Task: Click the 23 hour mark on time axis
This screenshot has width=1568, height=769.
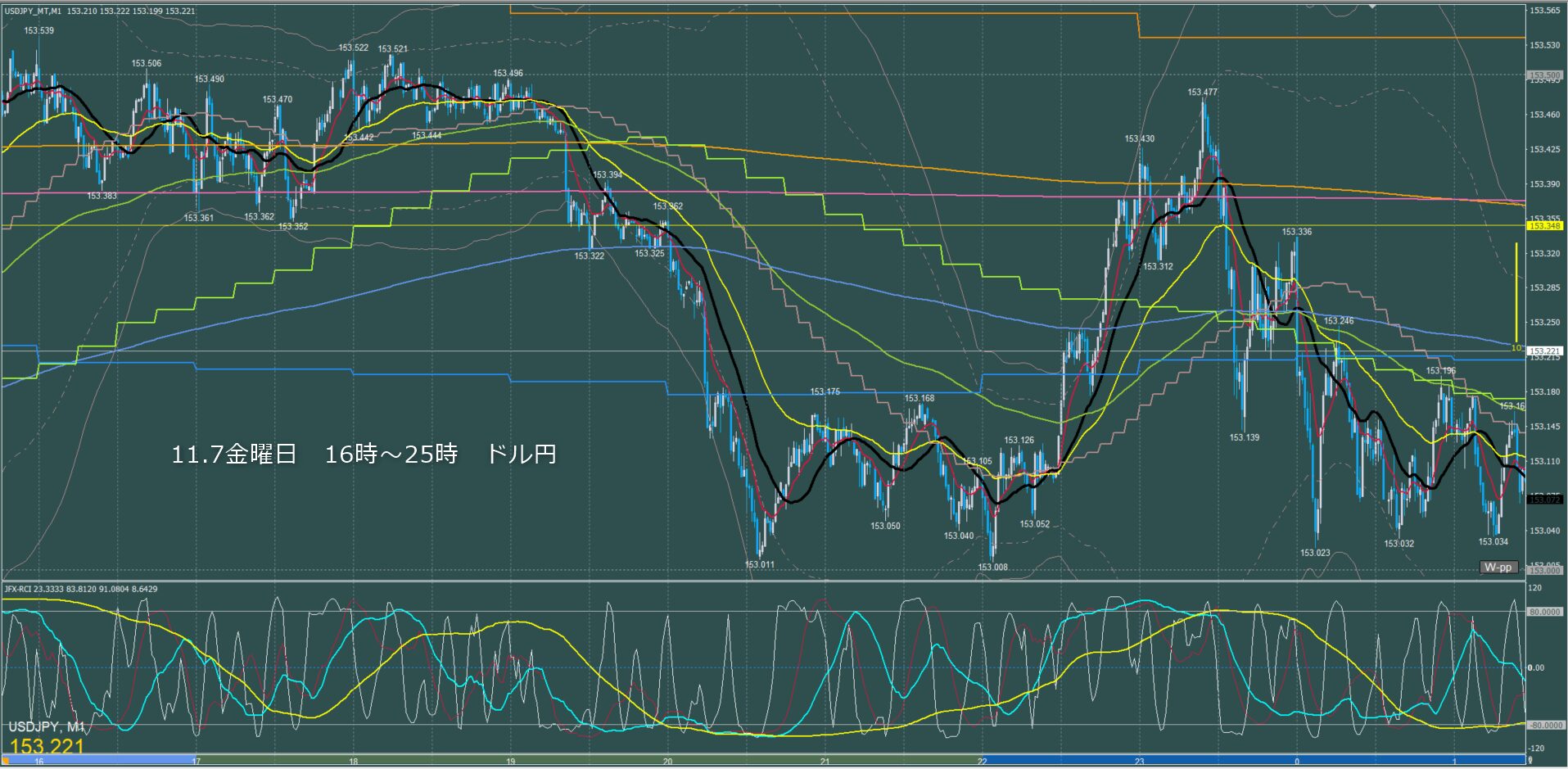Action: pos(1139,762)
